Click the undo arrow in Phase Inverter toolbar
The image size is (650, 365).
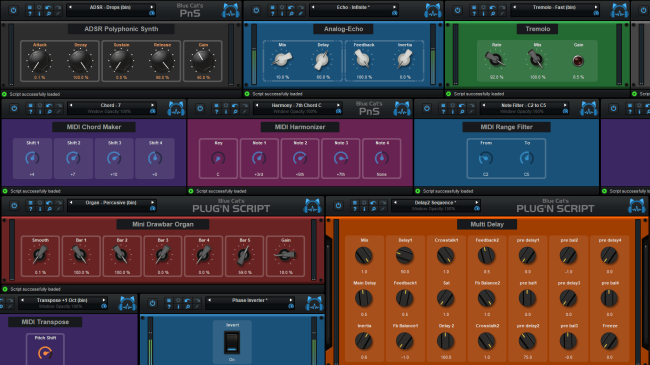(188, 301)
